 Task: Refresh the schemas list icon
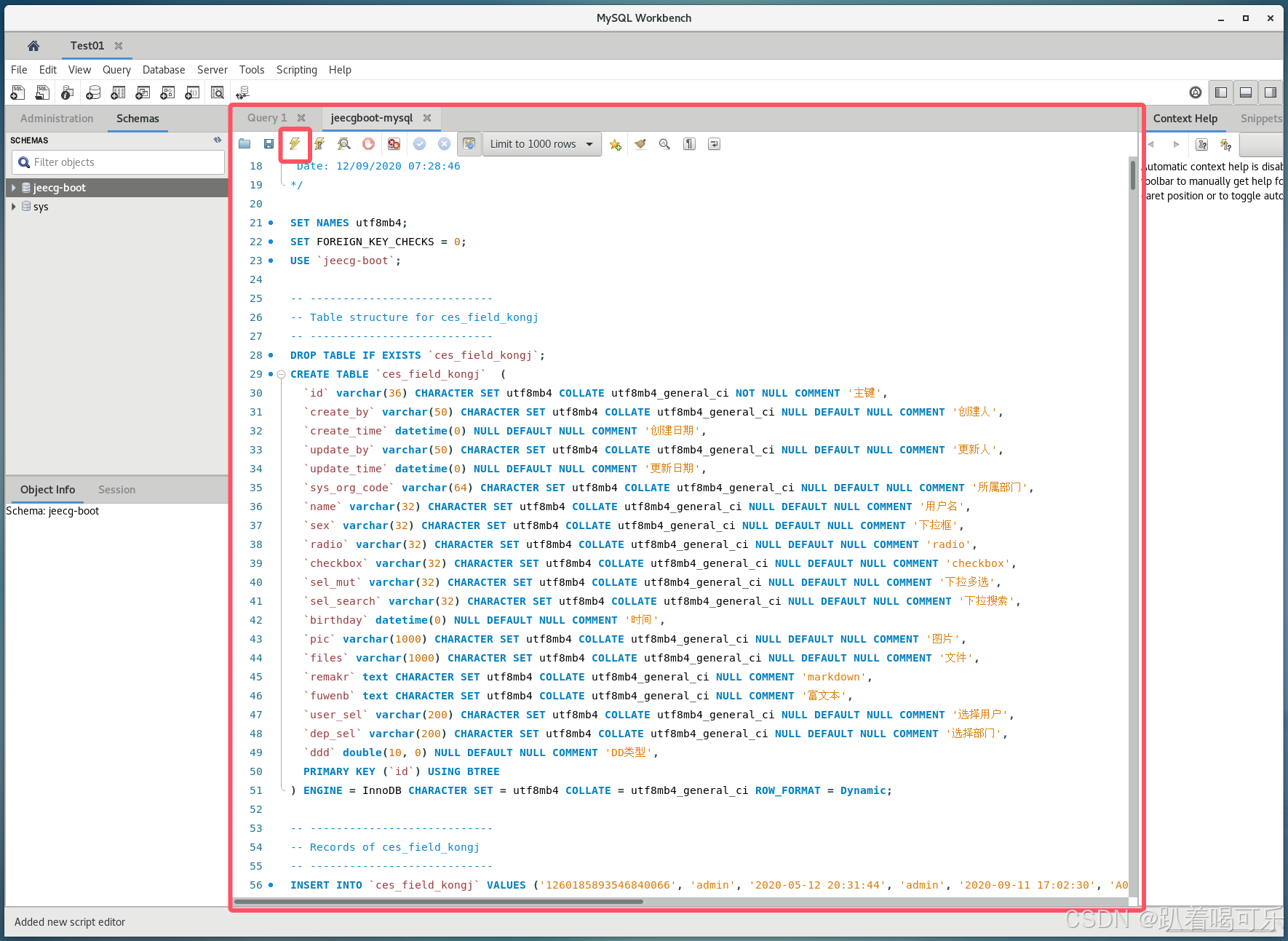click(x=218, y=140)
